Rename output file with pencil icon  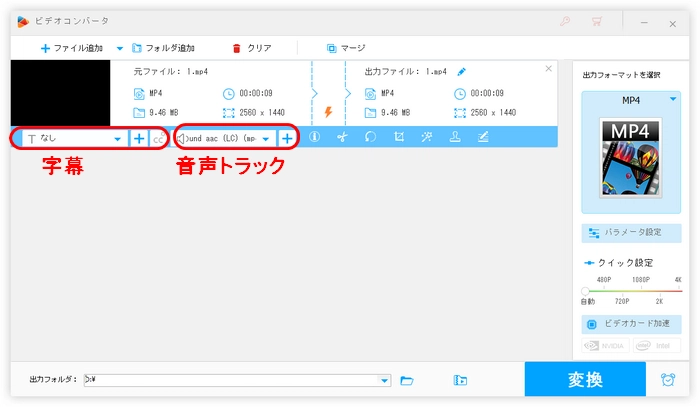(x=461, y=72)
